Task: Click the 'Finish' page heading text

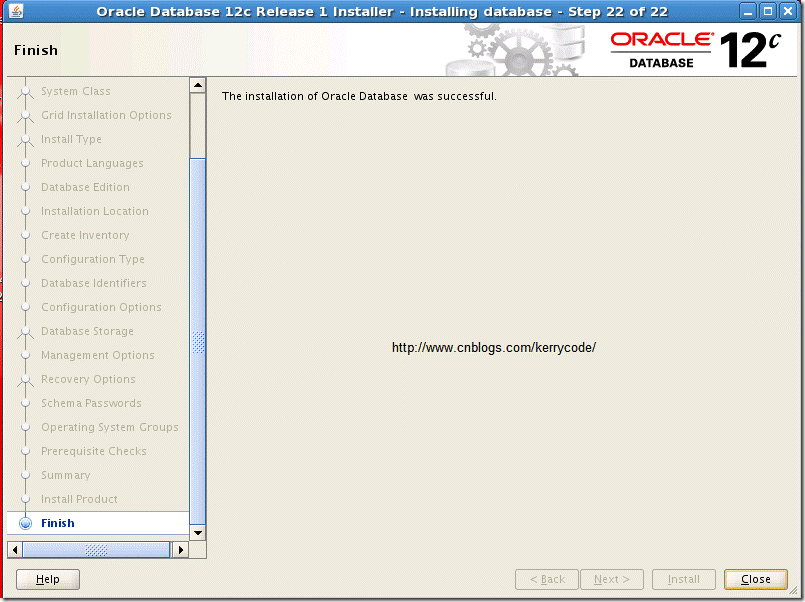Action: pyautogui.click(x=36, y=50)
